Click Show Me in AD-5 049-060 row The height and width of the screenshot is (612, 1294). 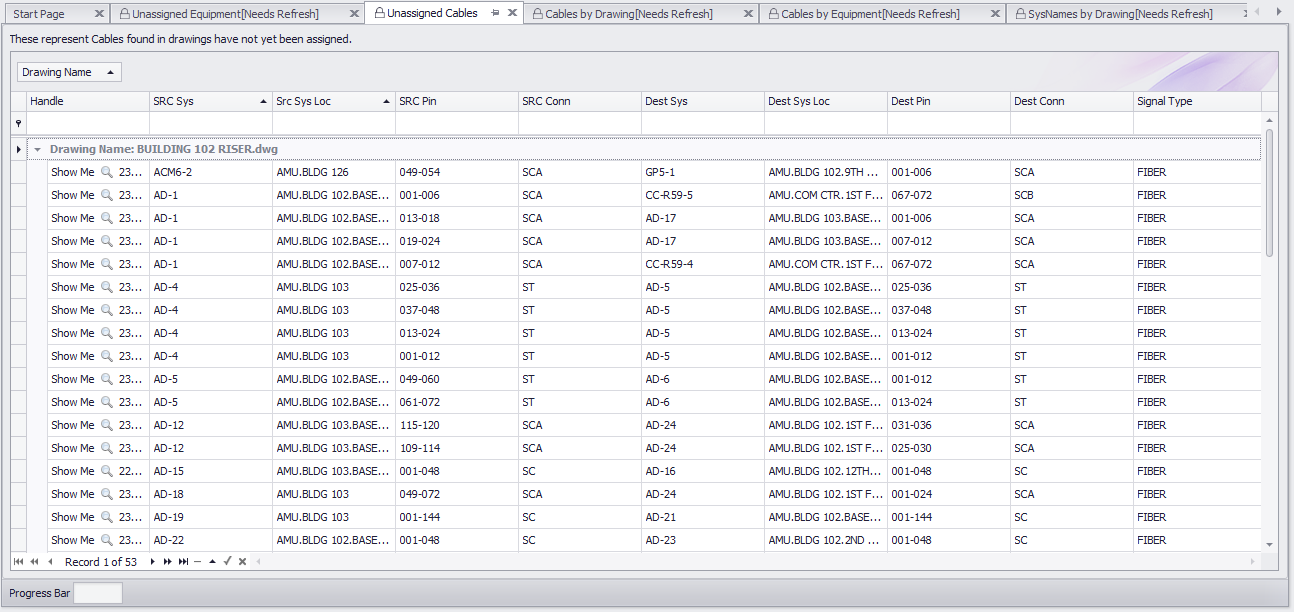[x=72, y=379]
